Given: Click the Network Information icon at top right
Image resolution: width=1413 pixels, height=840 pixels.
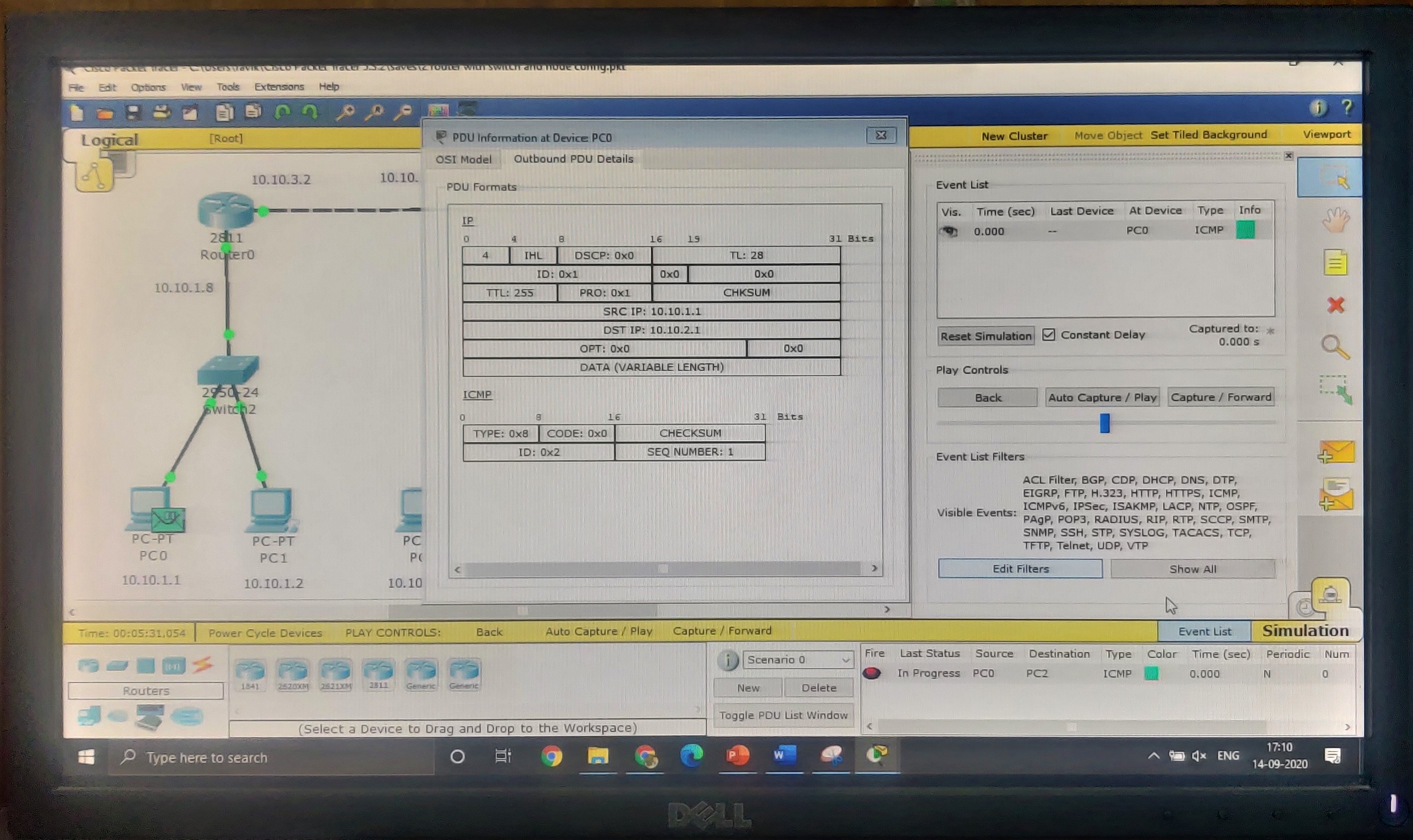Looking at the screenshot, I should [x=1318, y=108].
